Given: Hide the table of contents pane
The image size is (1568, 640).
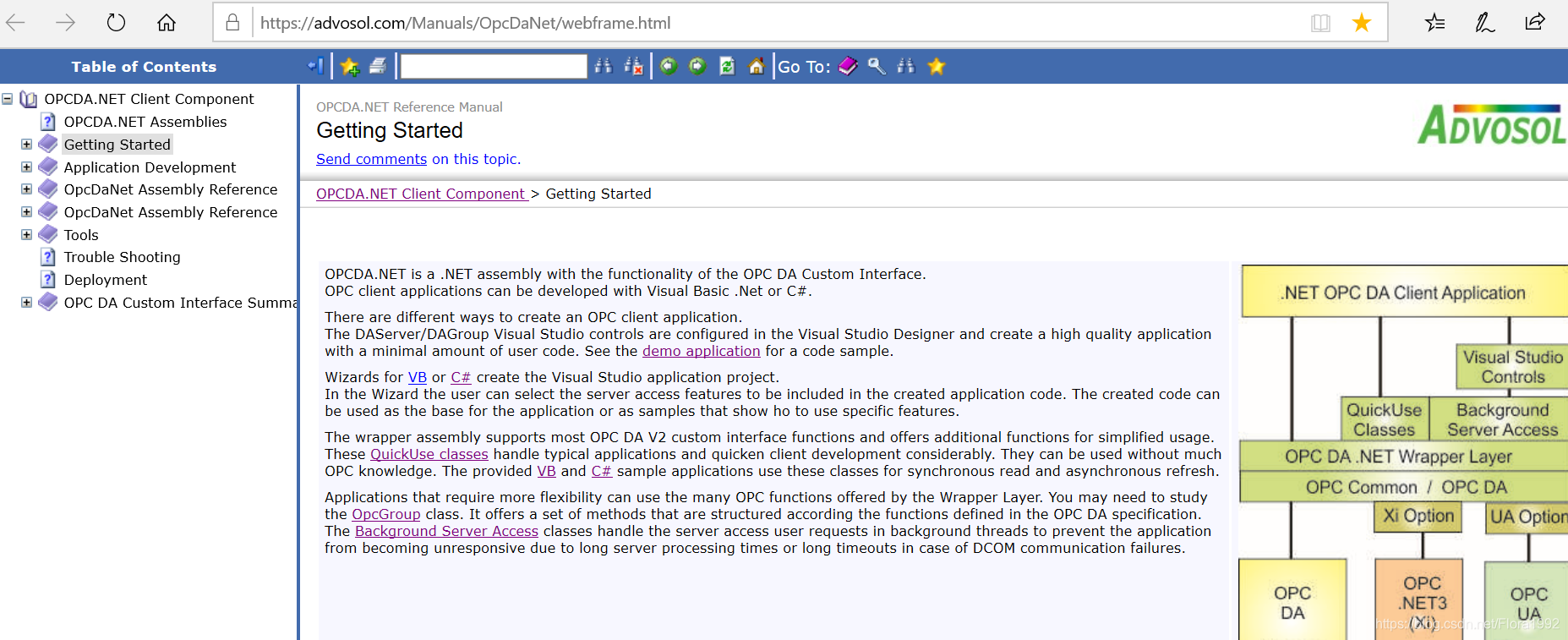Looking at the screenshot, I should click(x=316, y=66).
